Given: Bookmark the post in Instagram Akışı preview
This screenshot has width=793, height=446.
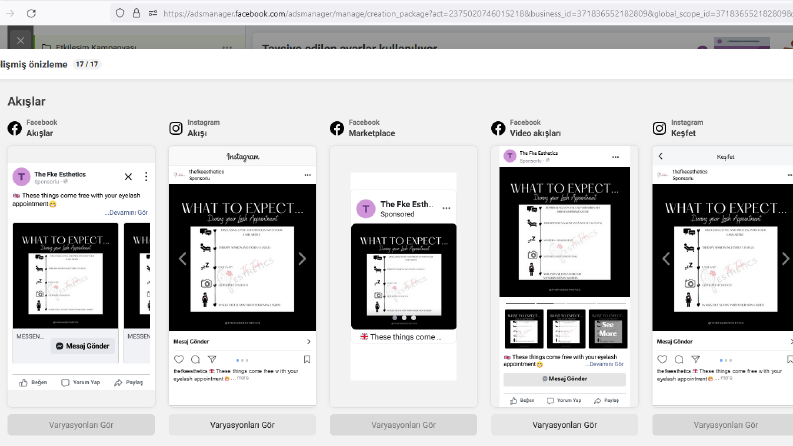Looking at the screenshot, I should coord(307,360).
